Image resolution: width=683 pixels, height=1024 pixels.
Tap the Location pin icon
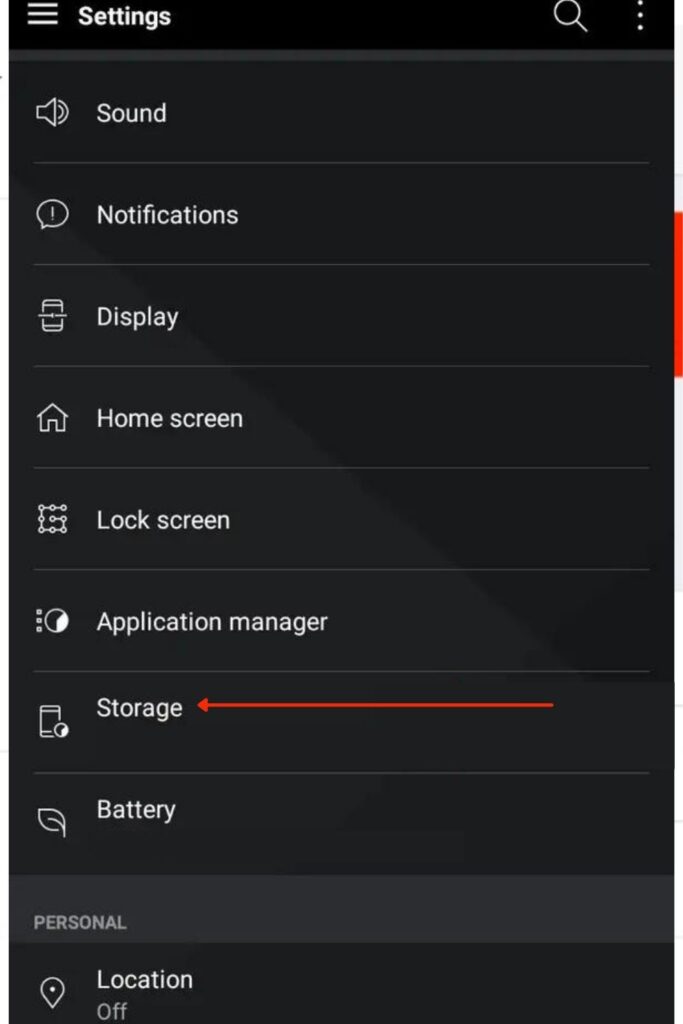click(52, 993)
